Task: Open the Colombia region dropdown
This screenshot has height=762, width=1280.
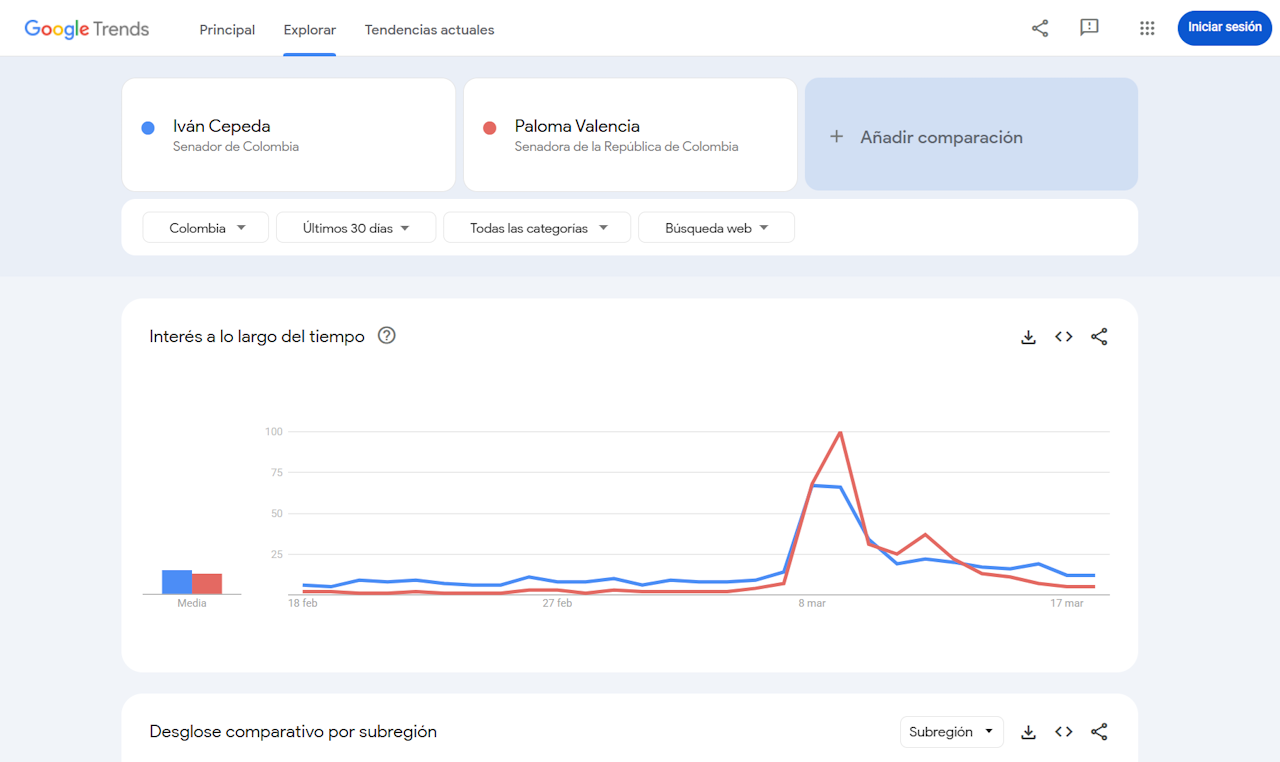Action: pos(205,227)
